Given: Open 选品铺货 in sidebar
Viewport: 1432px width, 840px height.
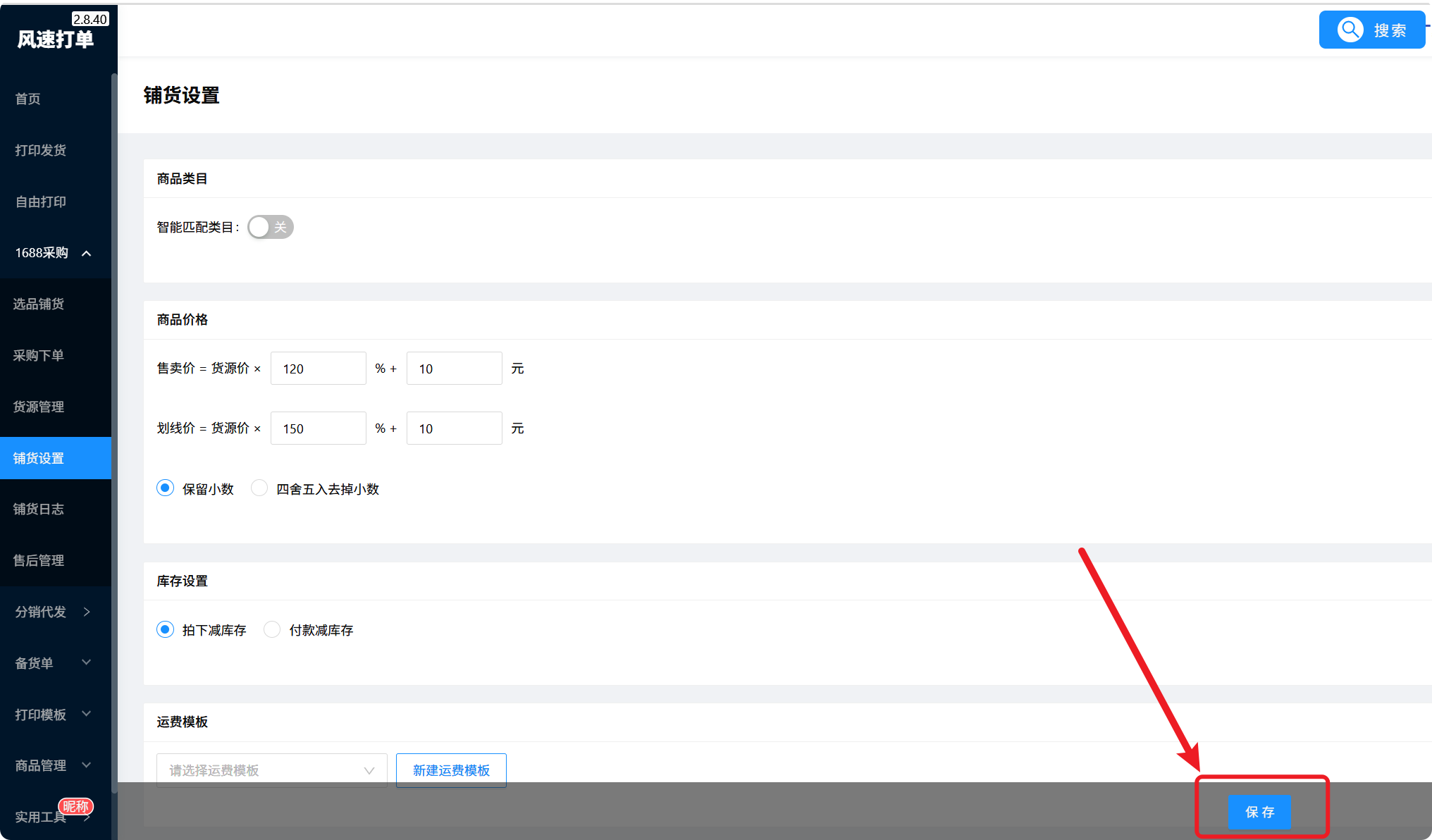Looking at the screenshot, I should click(56, 304).
